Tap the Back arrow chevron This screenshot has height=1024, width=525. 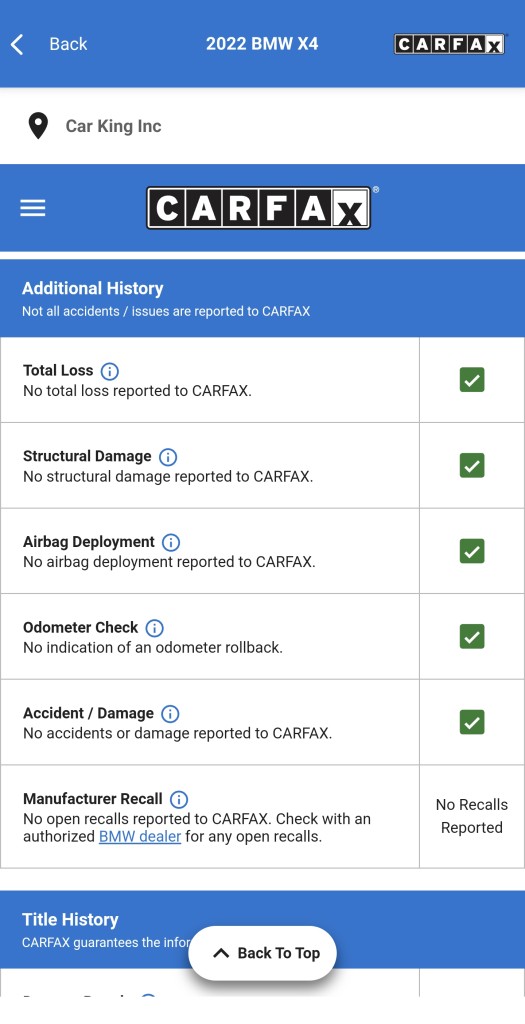pyautogui.click(x=17, y=44)
